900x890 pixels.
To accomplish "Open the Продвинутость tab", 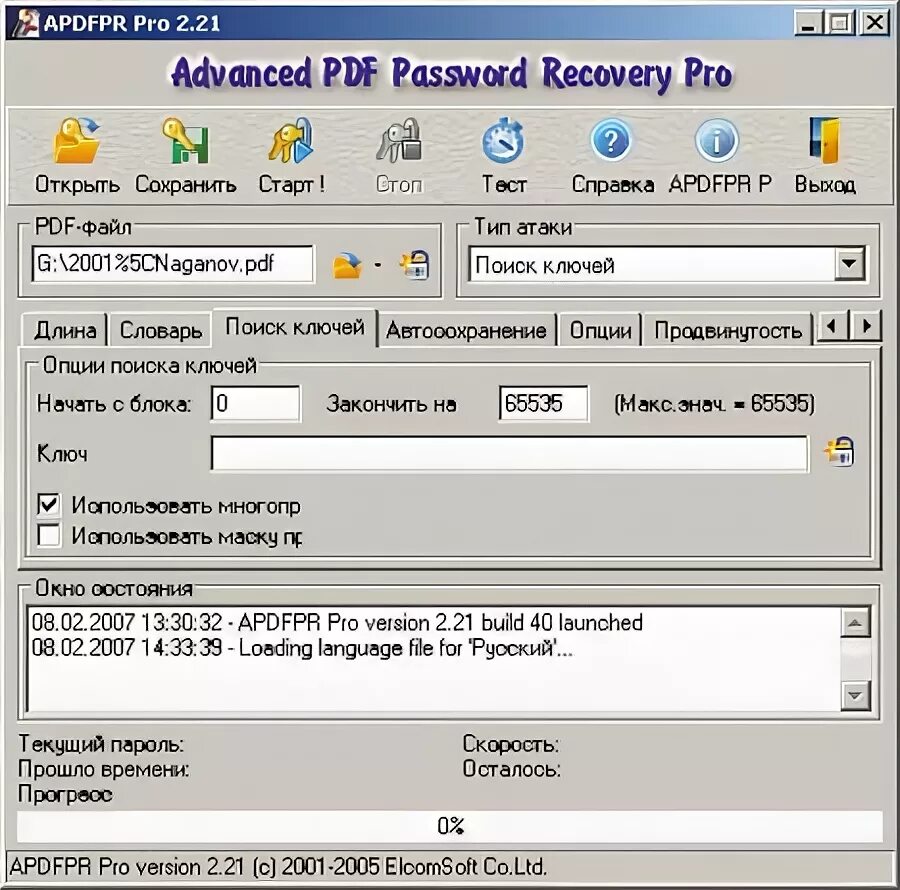I will pos(728,331).
